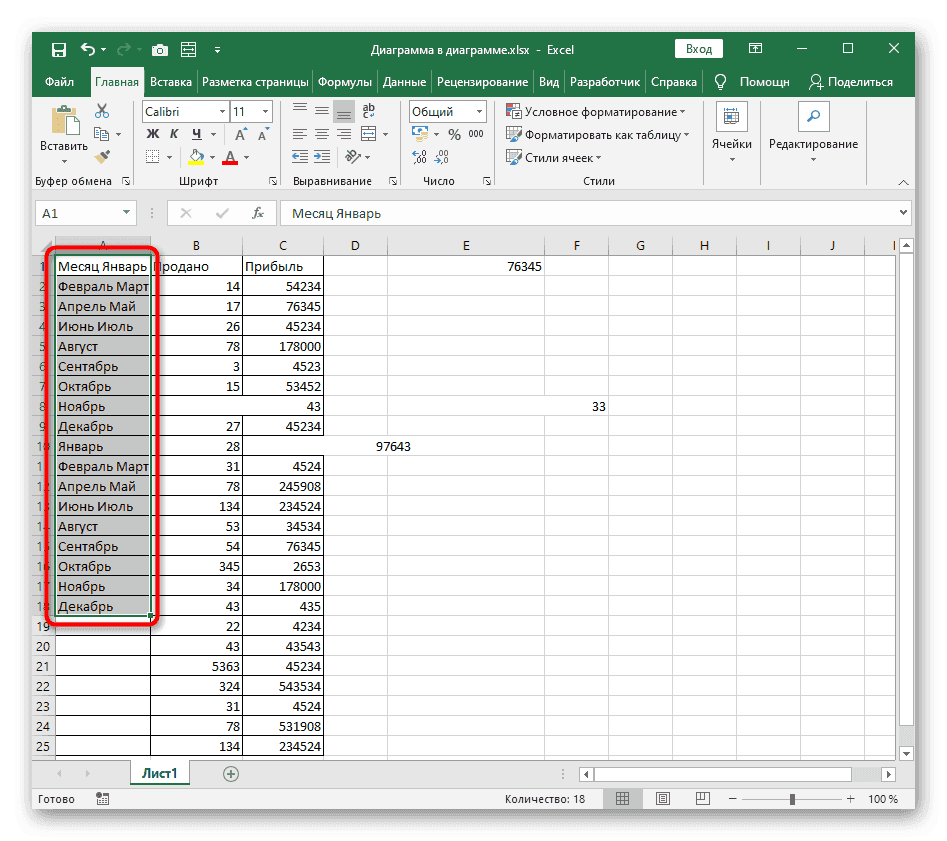Click the Cut scissors icon
Viewport: 947px width, 841px height.
[101, 112]
